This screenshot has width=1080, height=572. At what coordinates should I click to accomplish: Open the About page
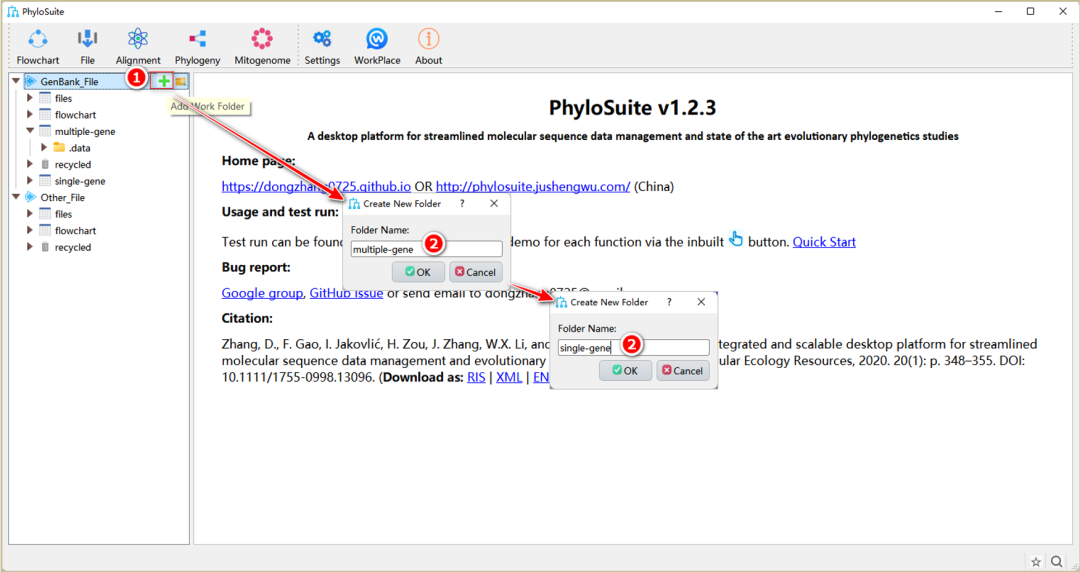pos(428,47)
